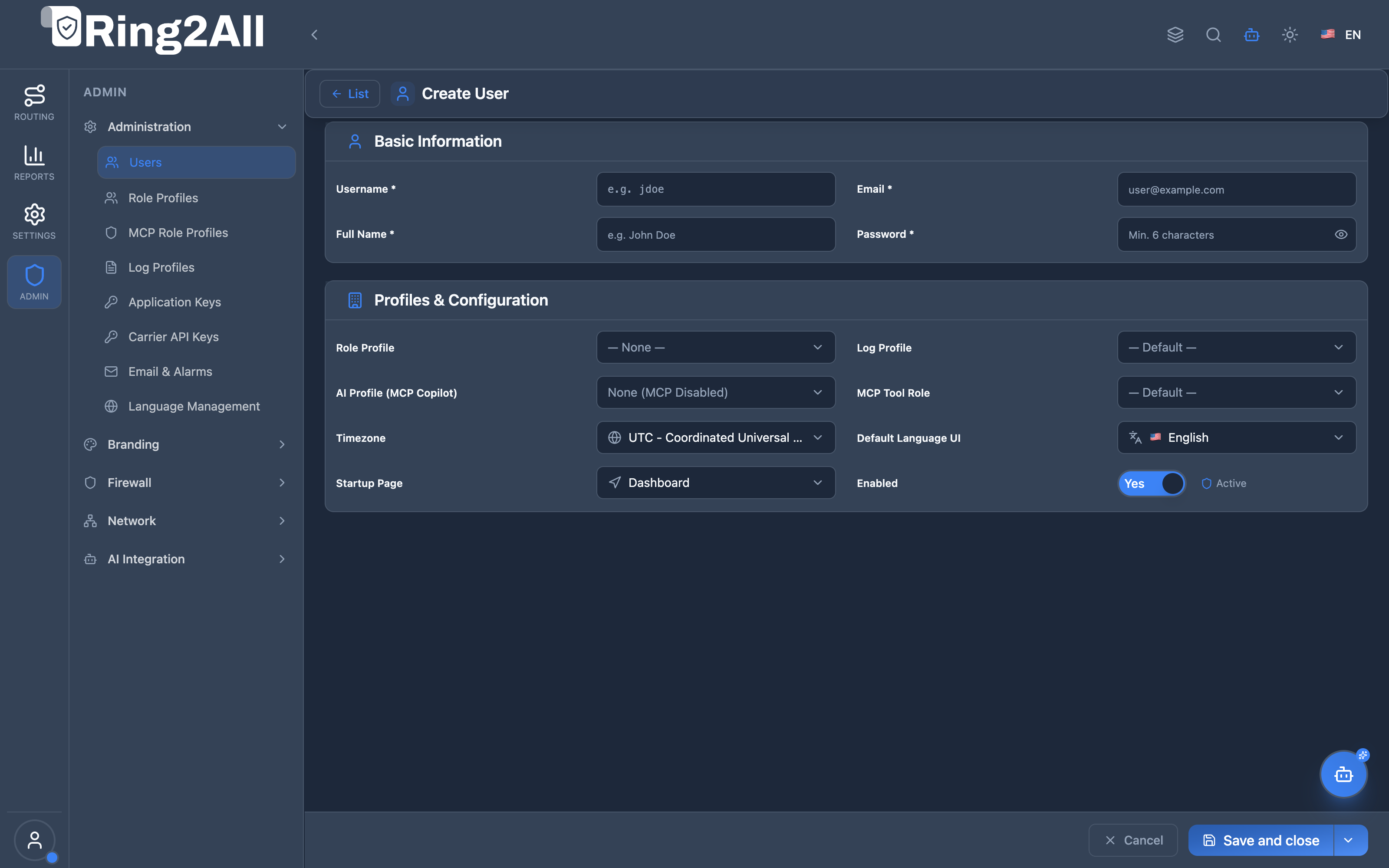The image size is (1389, 868).
Task: Open the Settings gear section
Action: 34,222
